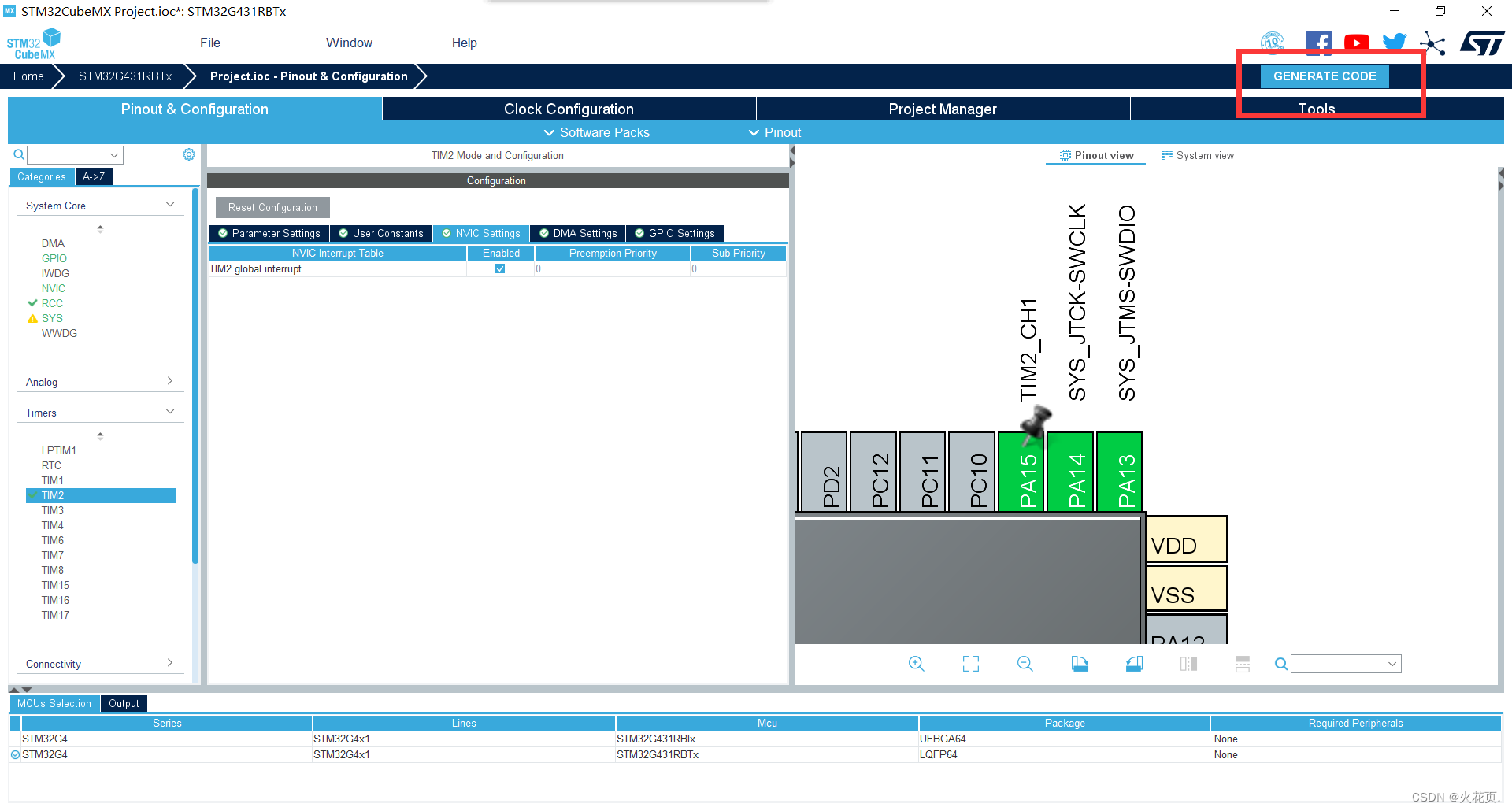Select the PC11 pin
Viewport: 1512px width, 811px height.
[x=922, y=472]
